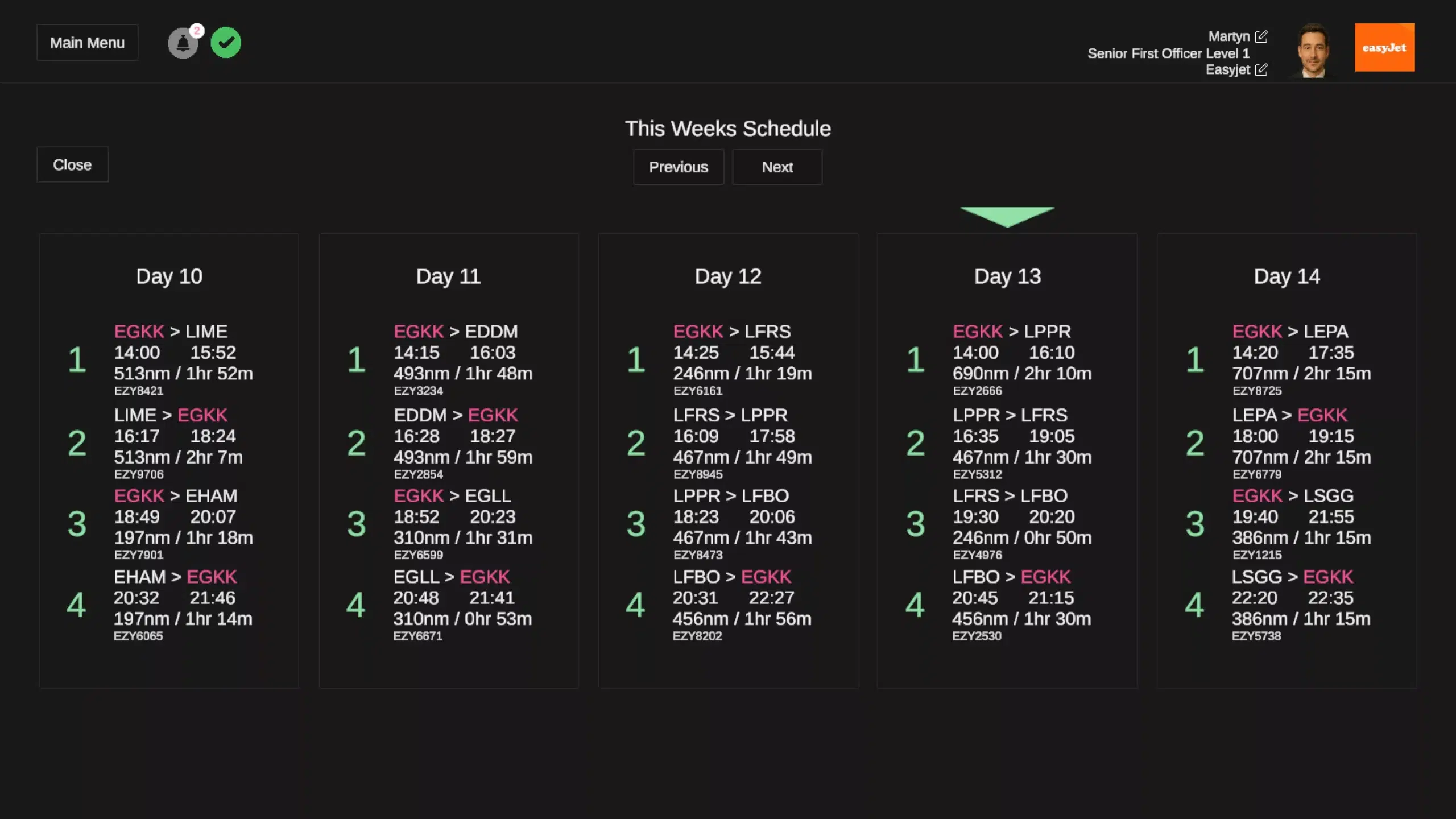Go to the Next week
1456x819 pixels.
[777, 167]
